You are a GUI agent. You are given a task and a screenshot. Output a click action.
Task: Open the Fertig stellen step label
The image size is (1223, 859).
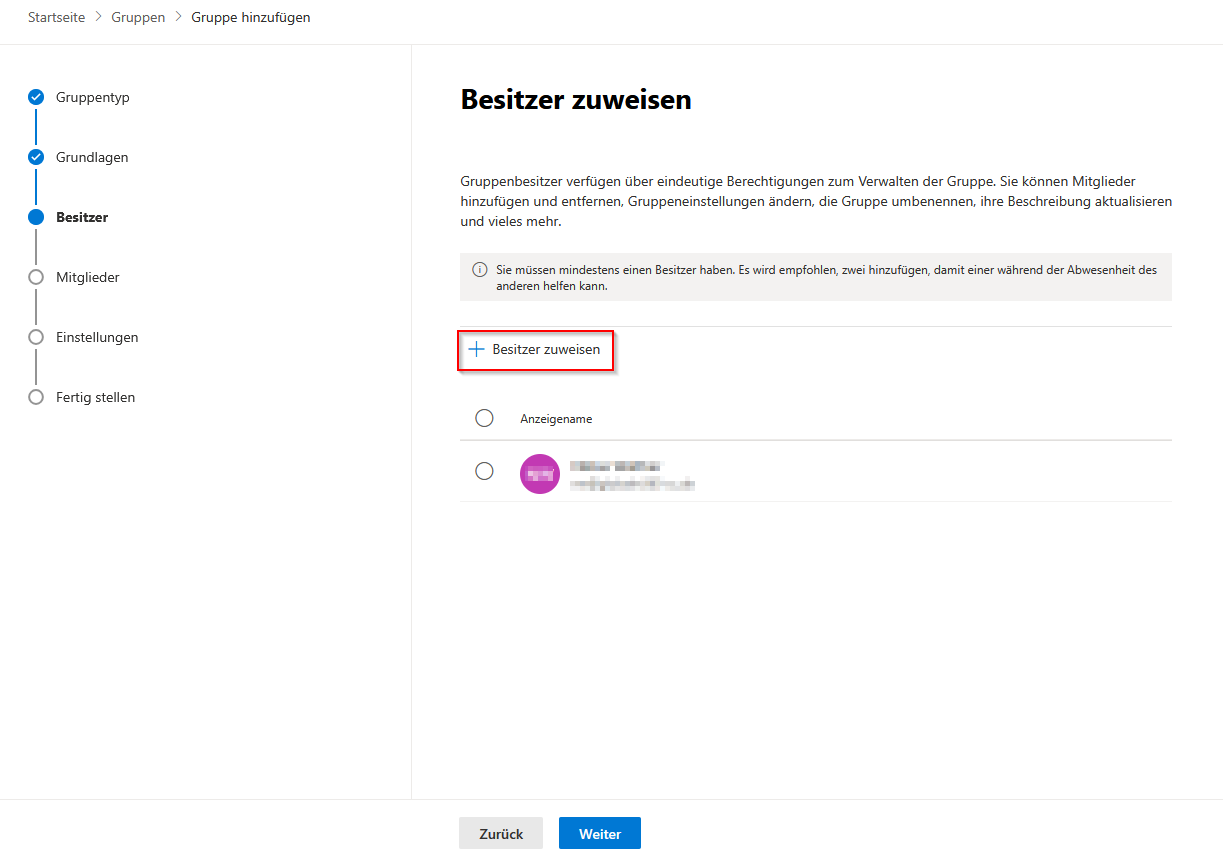[x=95, y=397]
